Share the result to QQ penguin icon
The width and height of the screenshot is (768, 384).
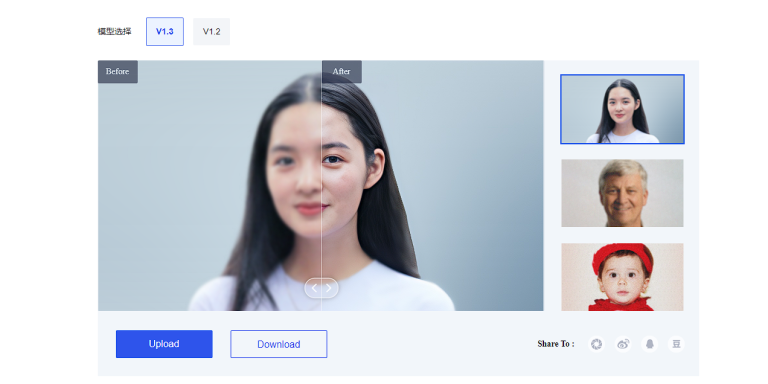[x=649, y=344]
